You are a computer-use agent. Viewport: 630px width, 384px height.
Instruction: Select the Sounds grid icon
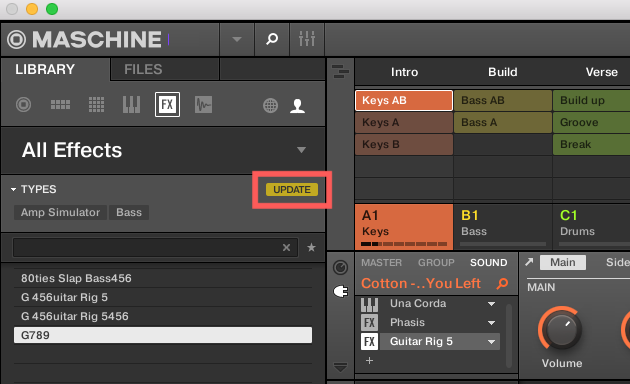pos(96,105)
